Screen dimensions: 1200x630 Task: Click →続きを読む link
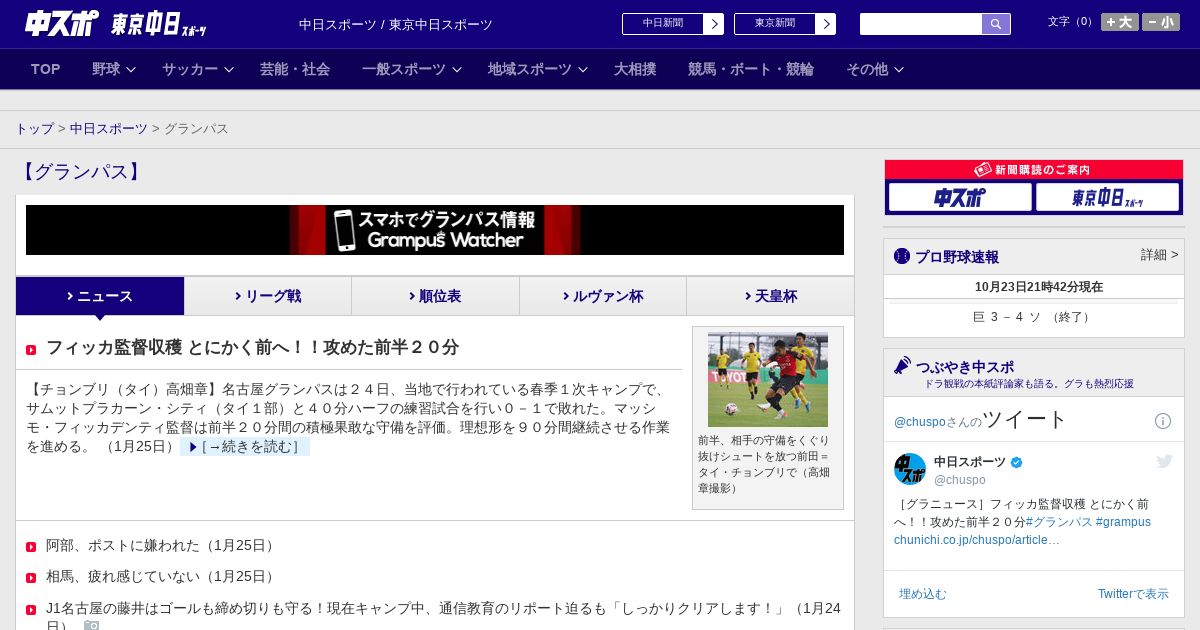tap(245, 447)
